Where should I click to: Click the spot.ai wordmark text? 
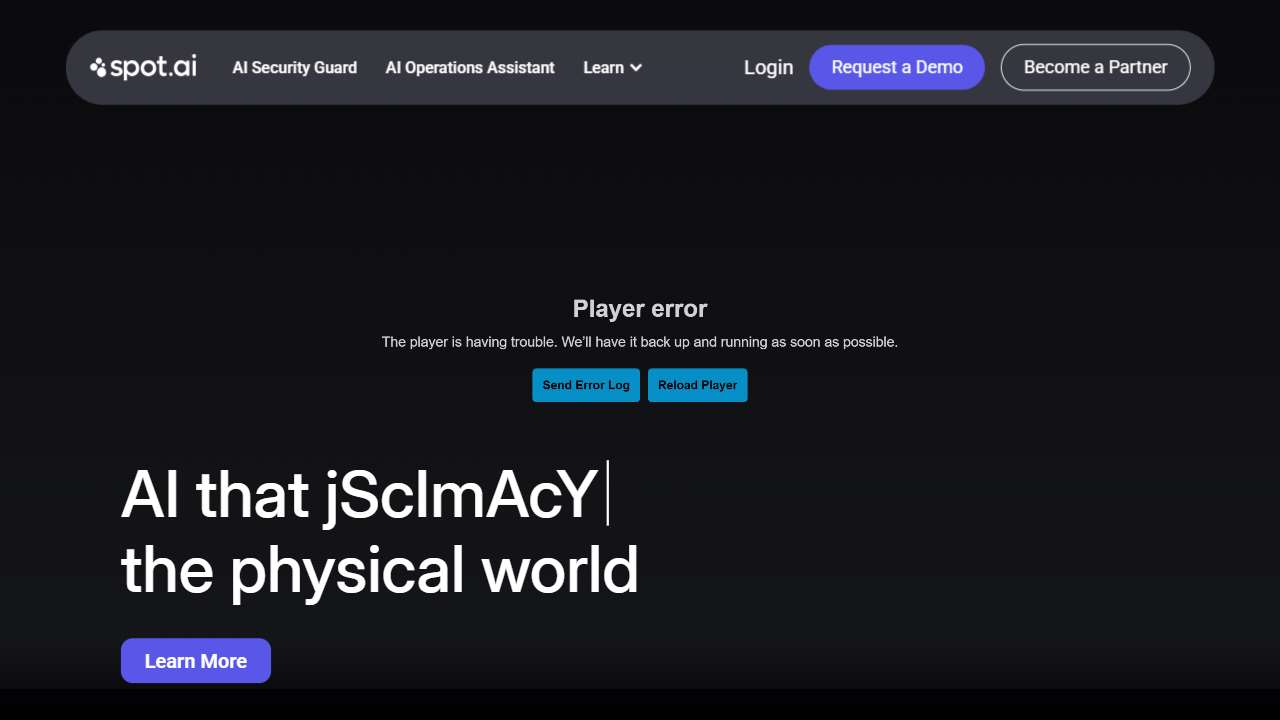tap(153, 67)
